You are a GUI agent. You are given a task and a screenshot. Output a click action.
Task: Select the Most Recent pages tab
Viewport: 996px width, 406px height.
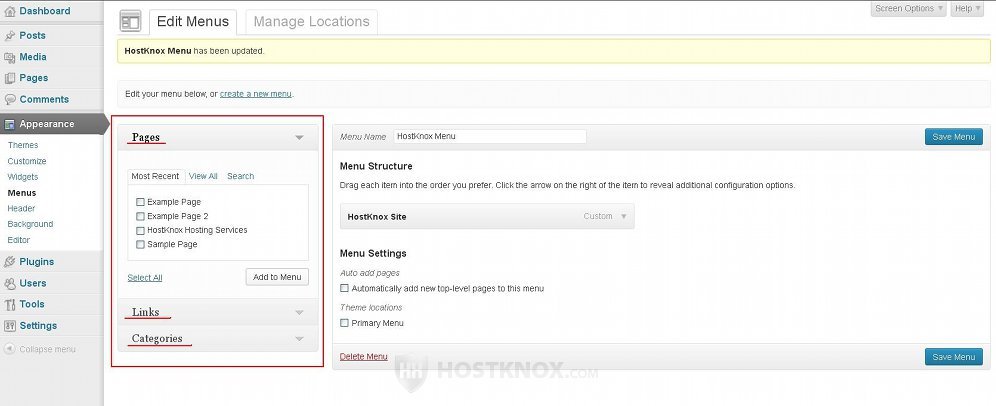click(x=156, y=176)
